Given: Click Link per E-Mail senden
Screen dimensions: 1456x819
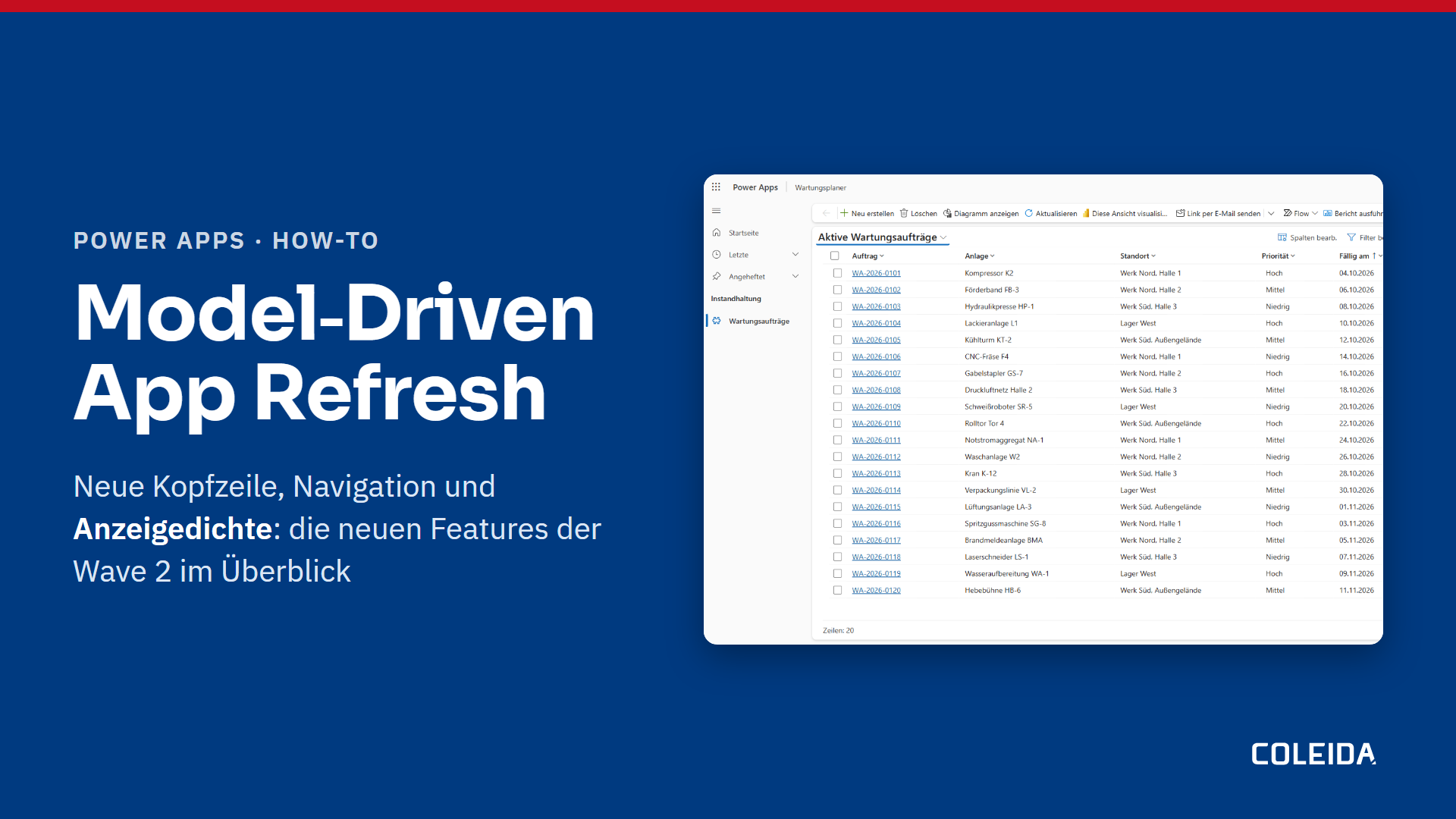Looking at the screenshot, I should (1218, 214).
